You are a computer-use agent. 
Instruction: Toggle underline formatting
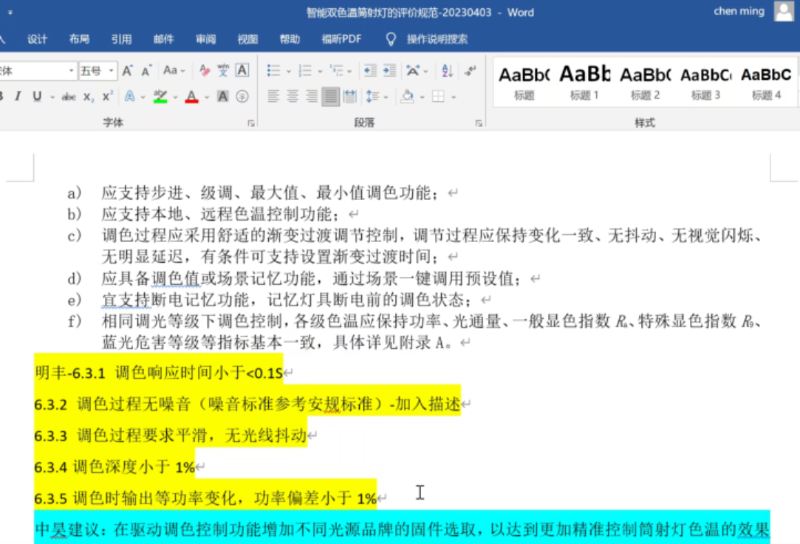36,97
